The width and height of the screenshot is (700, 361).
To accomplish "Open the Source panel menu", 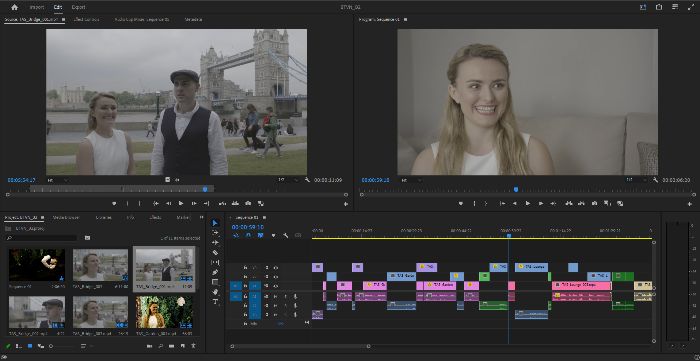I will [x=63, y=20].
